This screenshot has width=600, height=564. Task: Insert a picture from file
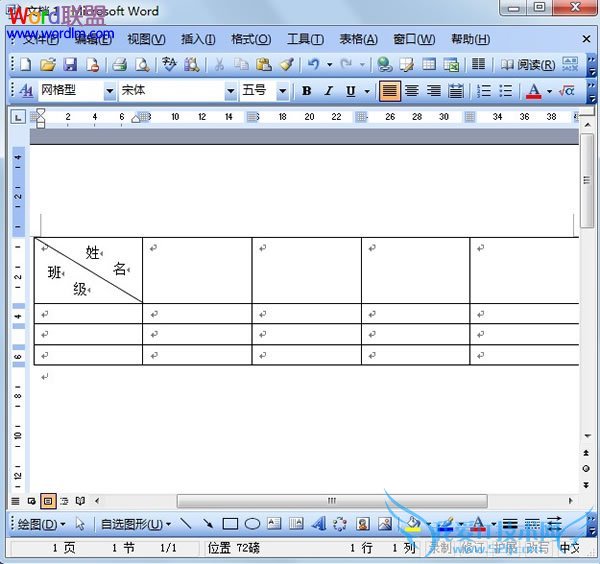click(385, 523)
